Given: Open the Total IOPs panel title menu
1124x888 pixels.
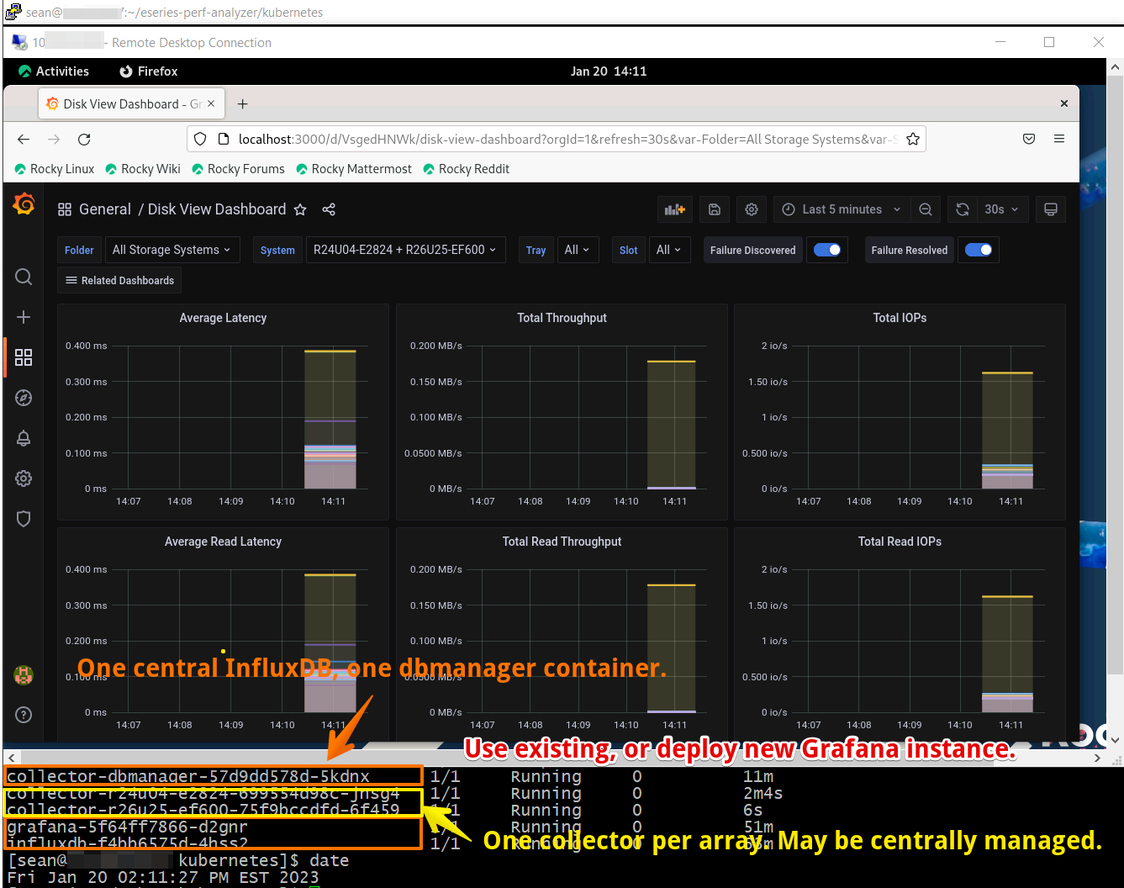Looking at the screenshot, I should click(900, 318).
